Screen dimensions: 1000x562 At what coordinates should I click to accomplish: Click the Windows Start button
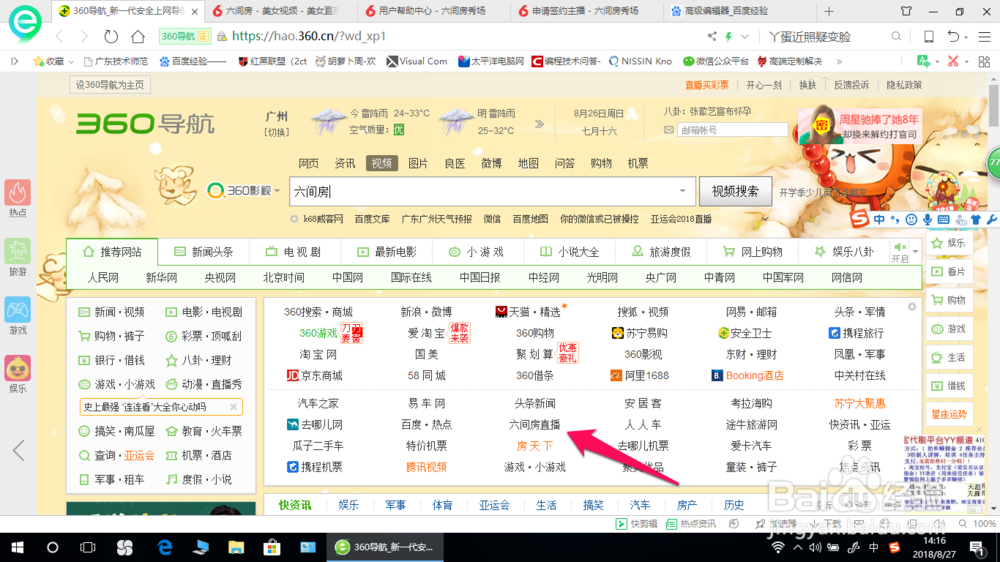click(17, 547)
